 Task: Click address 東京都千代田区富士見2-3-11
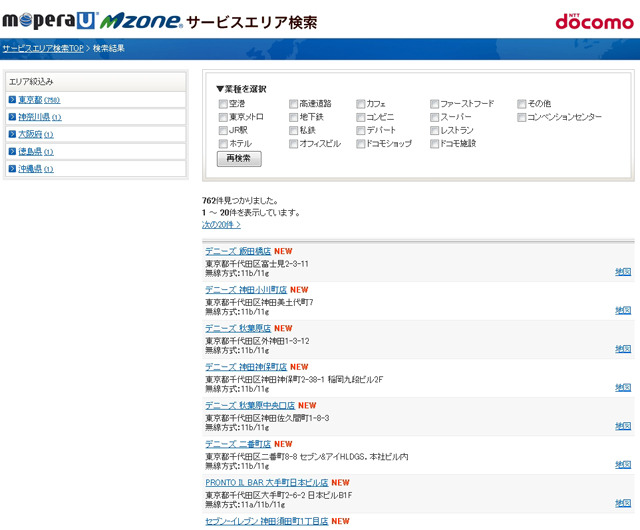click(257, 264)
